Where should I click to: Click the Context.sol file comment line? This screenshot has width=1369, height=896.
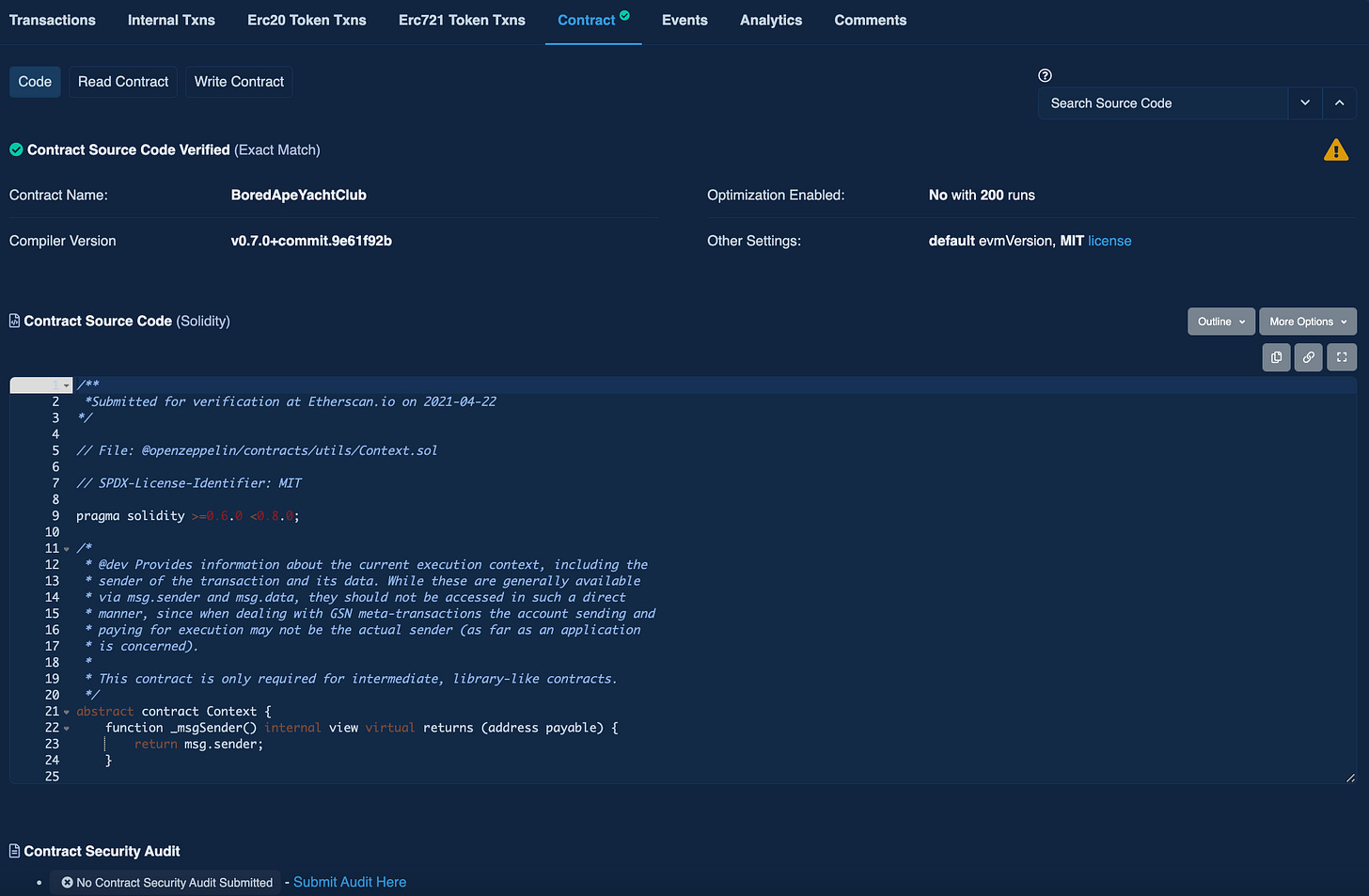pyautogui.click(x=257, y=450)
